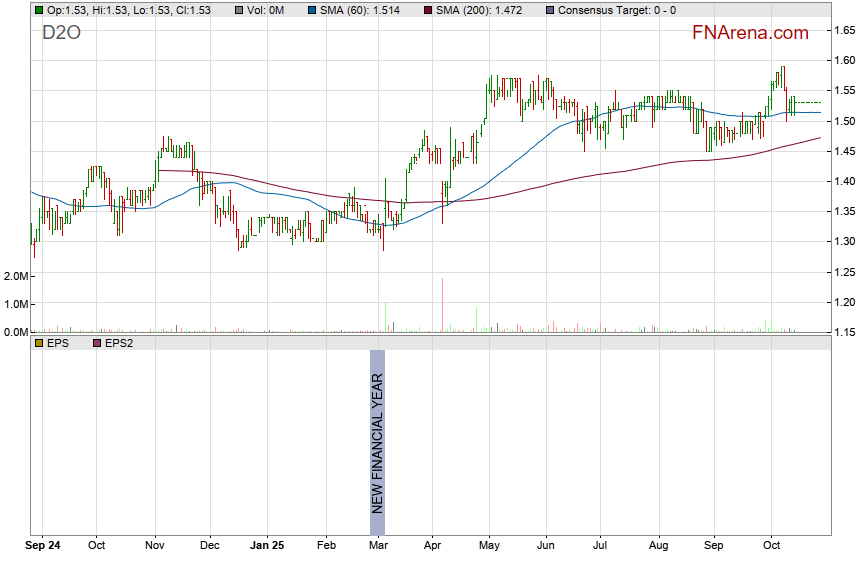Select the Consensus Target: 0 - 0 label
Viewport: 859px width, 566px height.
[x=616, y=10]
